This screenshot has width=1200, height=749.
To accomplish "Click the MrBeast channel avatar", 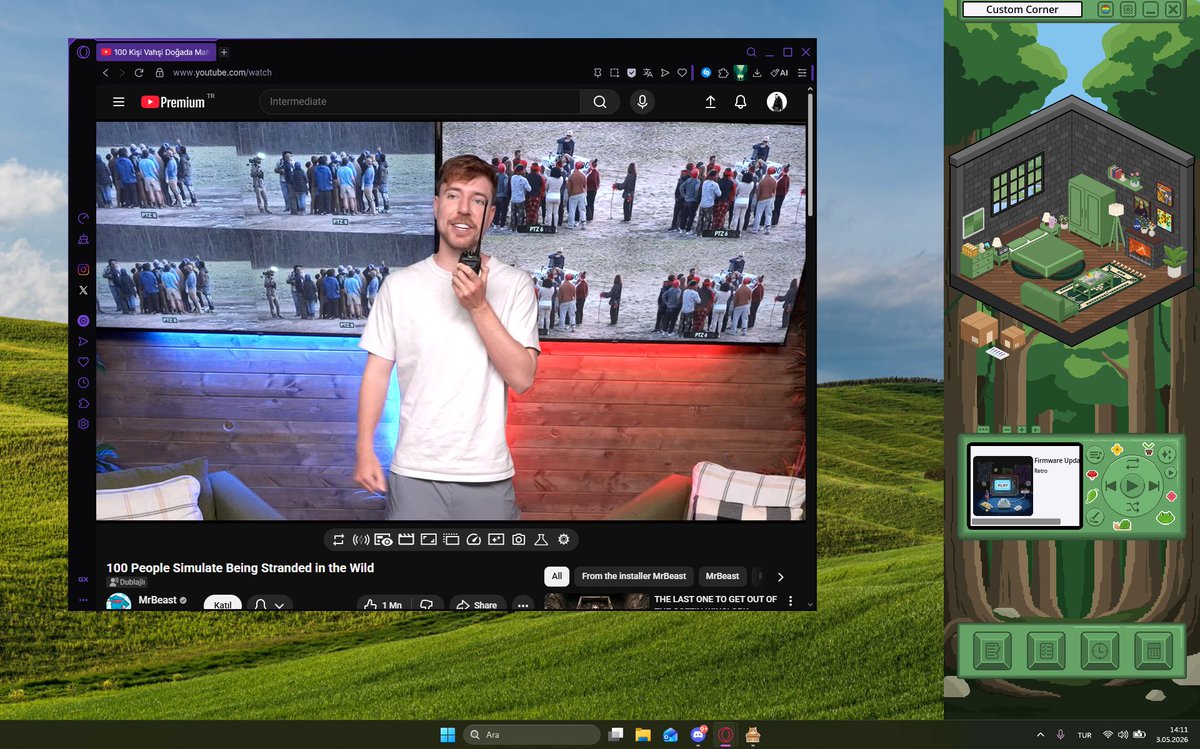I will pyautogui.click(x=119, y=602).
